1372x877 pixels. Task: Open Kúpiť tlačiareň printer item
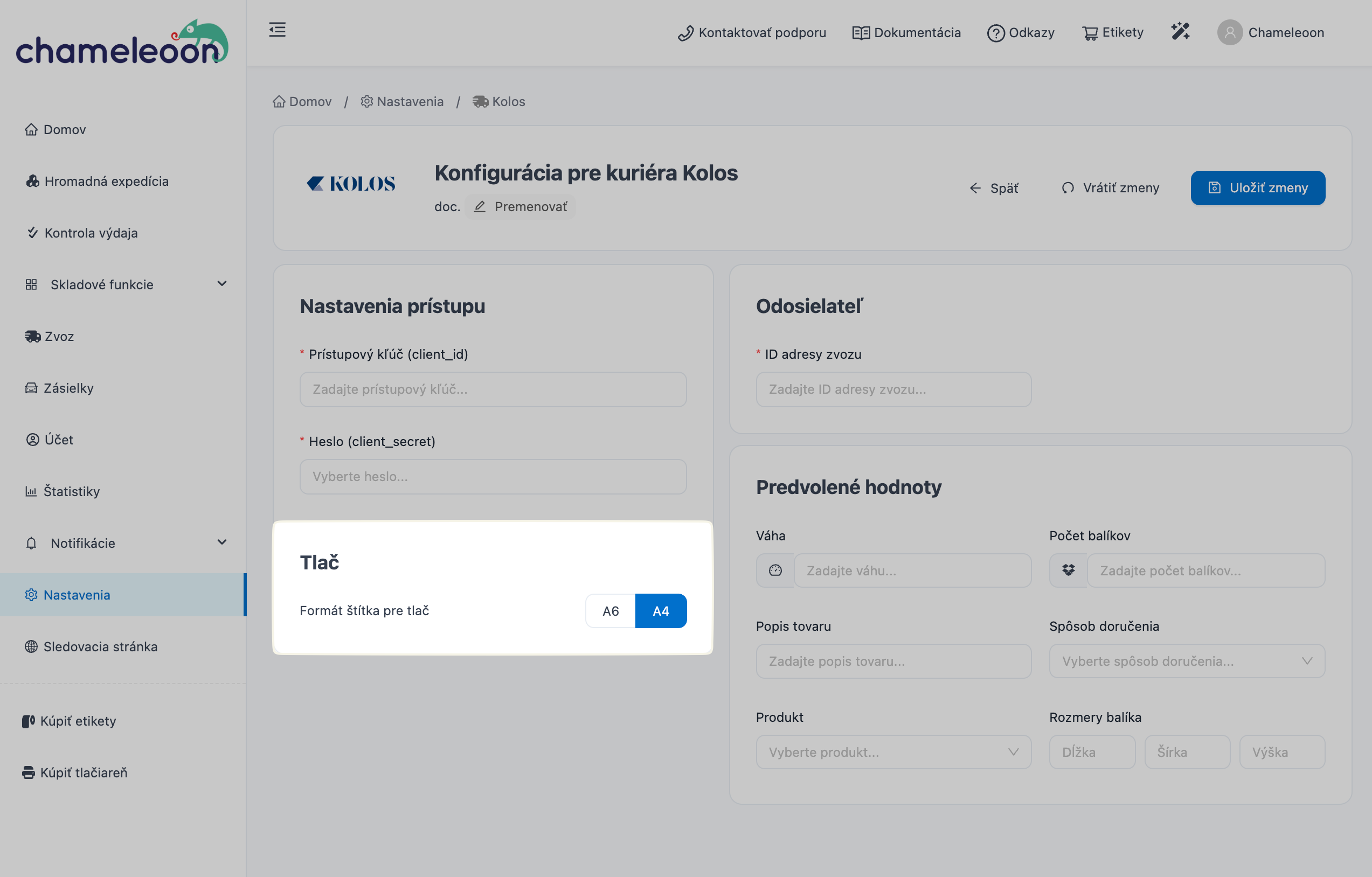(x=75, y=773)
